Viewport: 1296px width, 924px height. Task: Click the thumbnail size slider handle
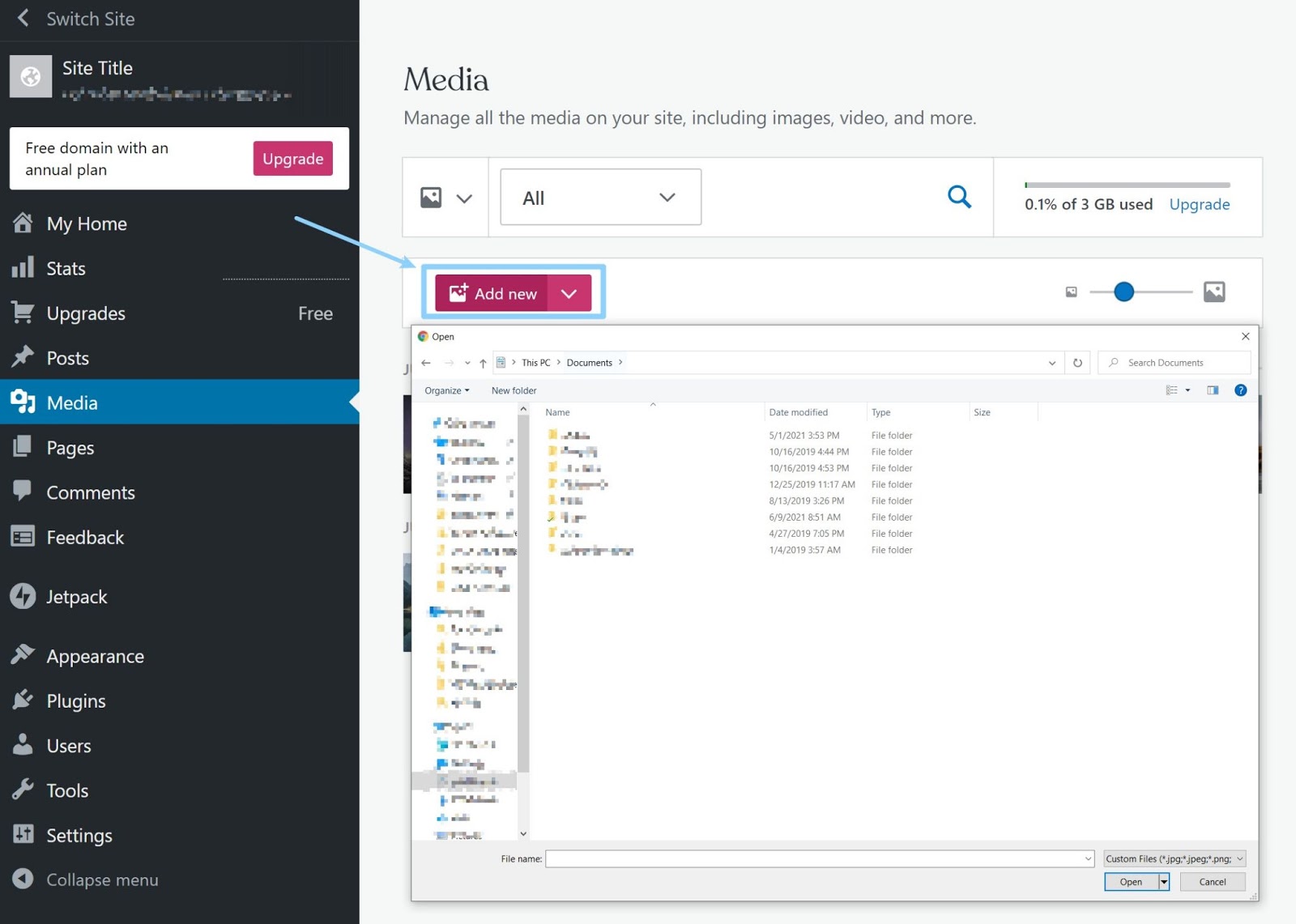pos(1123,291)
